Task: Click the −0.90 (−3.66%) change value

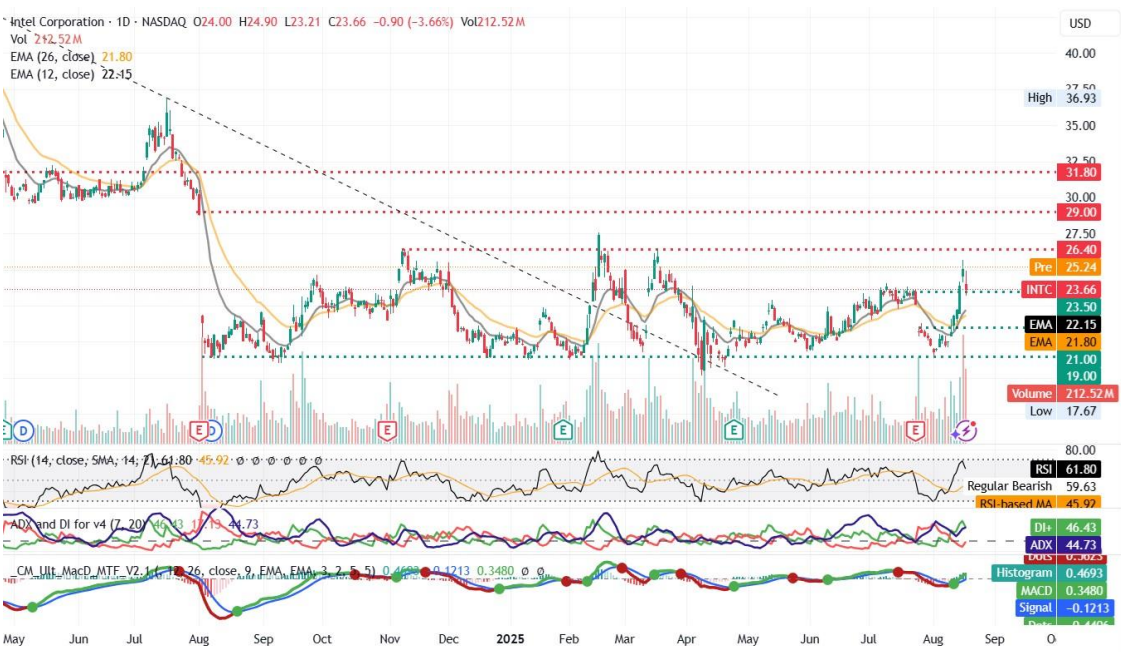Action: coord(412,22)
